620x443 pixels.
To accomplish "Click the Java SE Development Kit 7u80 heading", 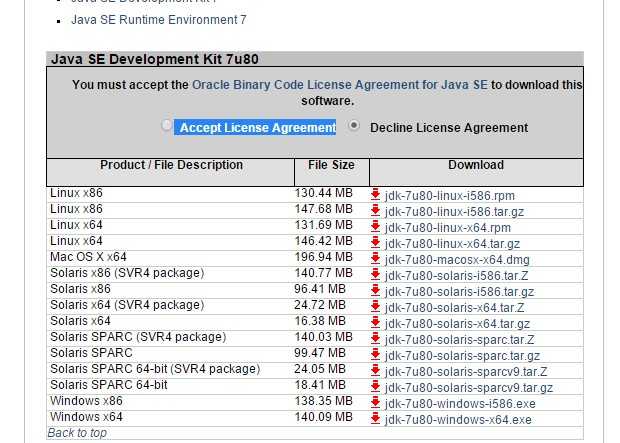I will (x=155, y=59).
